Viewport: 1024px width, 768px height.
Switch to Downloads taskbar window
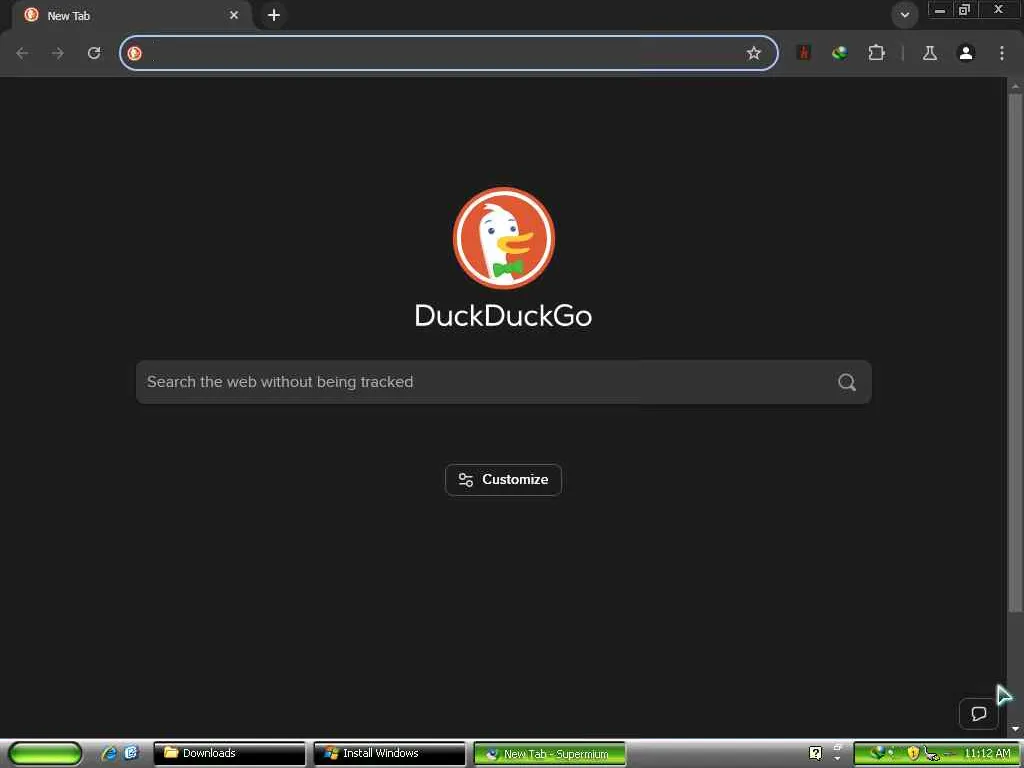(229, 753)
